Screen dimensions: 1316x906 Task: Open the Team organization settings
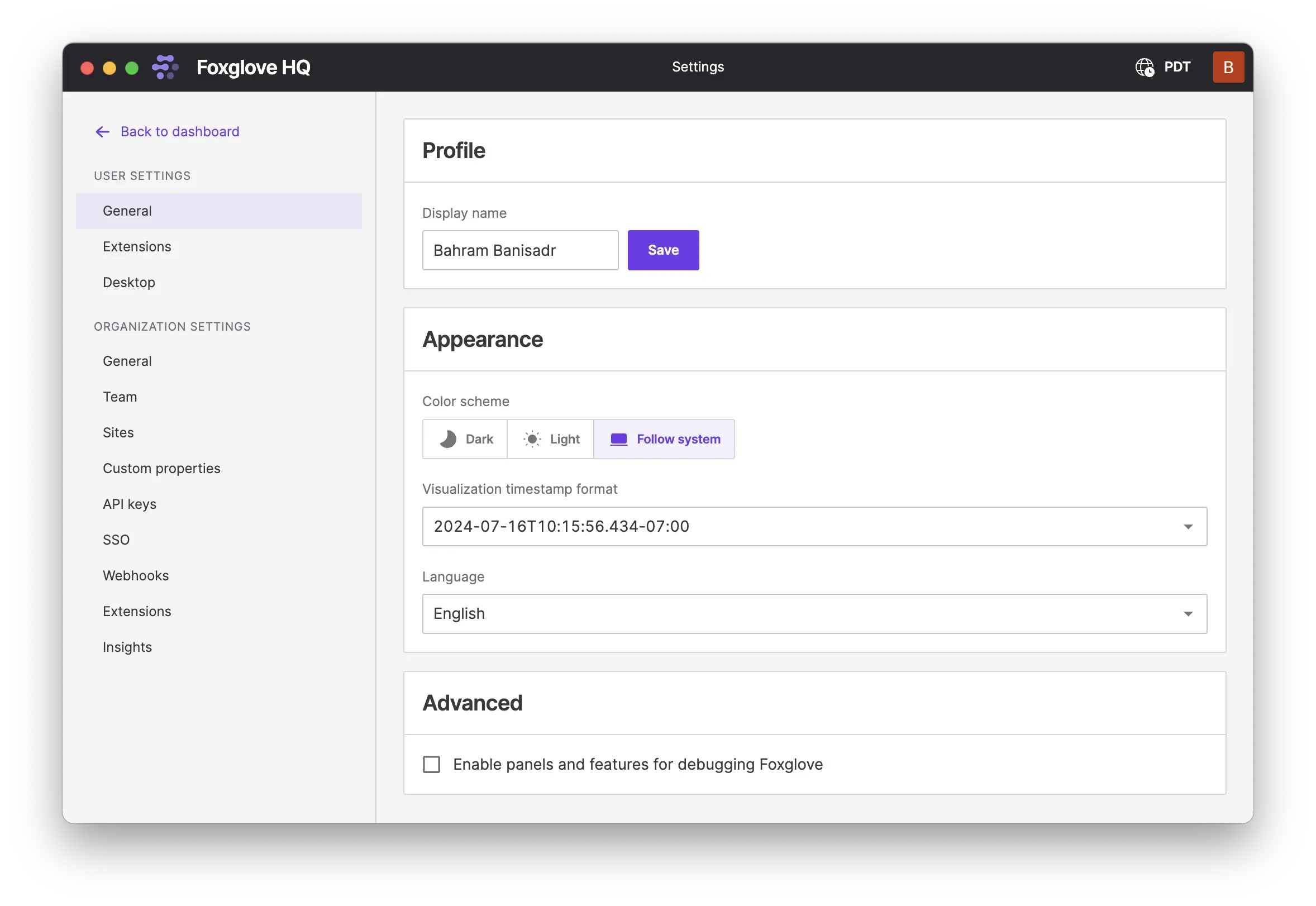[120, 397]
